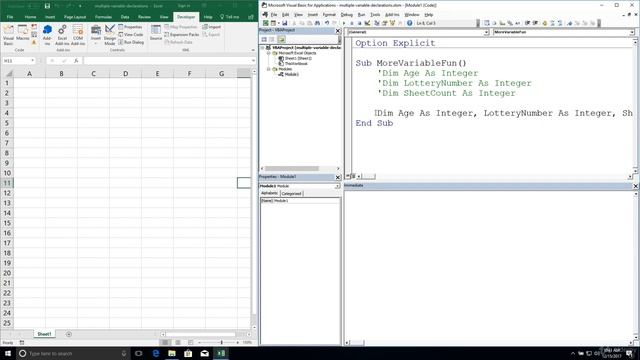Screen dimensions: 640x360
Task: Switch to the View ribbon tab in Excel
Action: point(164,17)
